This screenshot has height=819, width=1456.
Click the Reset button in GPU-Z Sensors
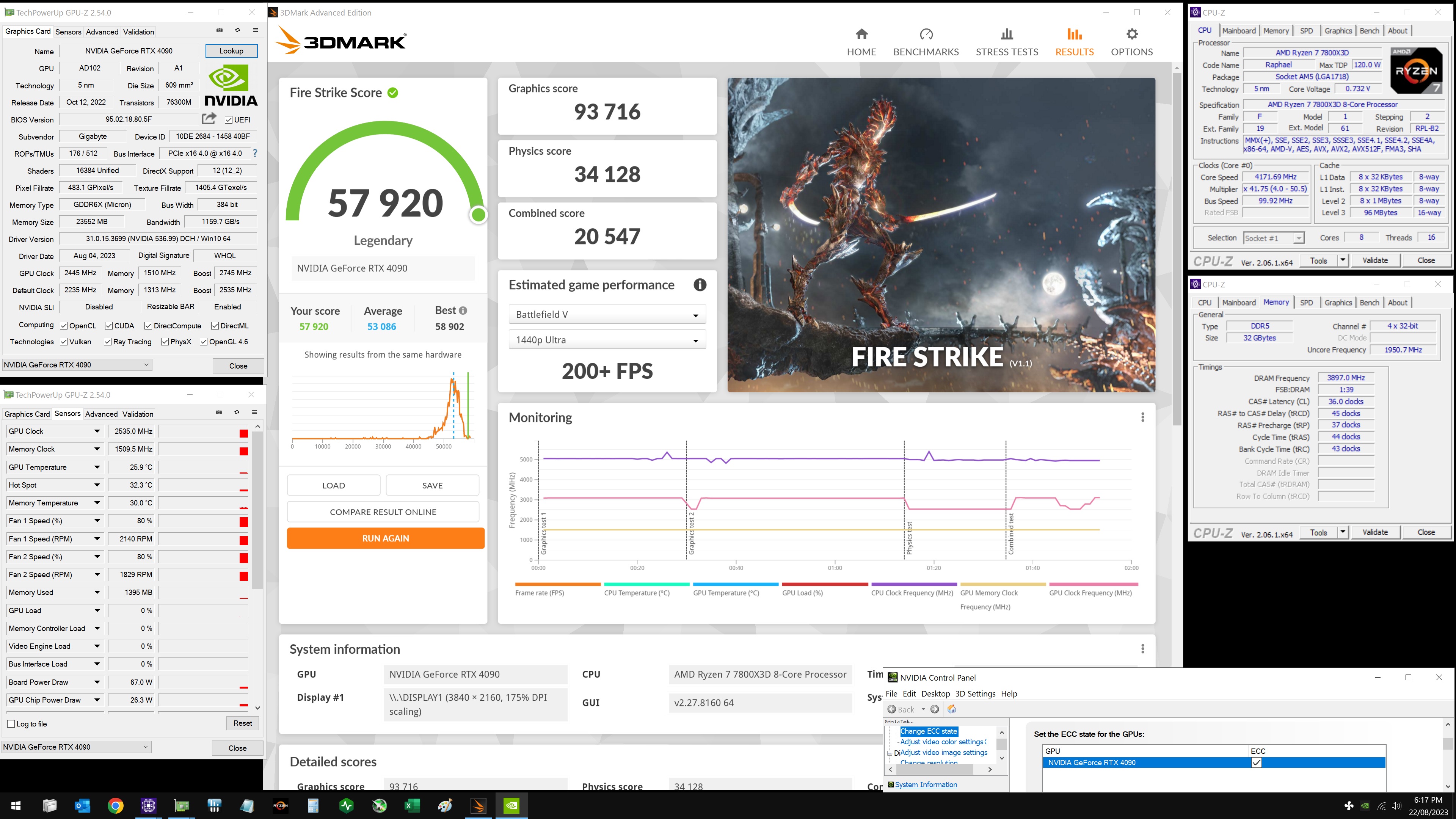243,723
